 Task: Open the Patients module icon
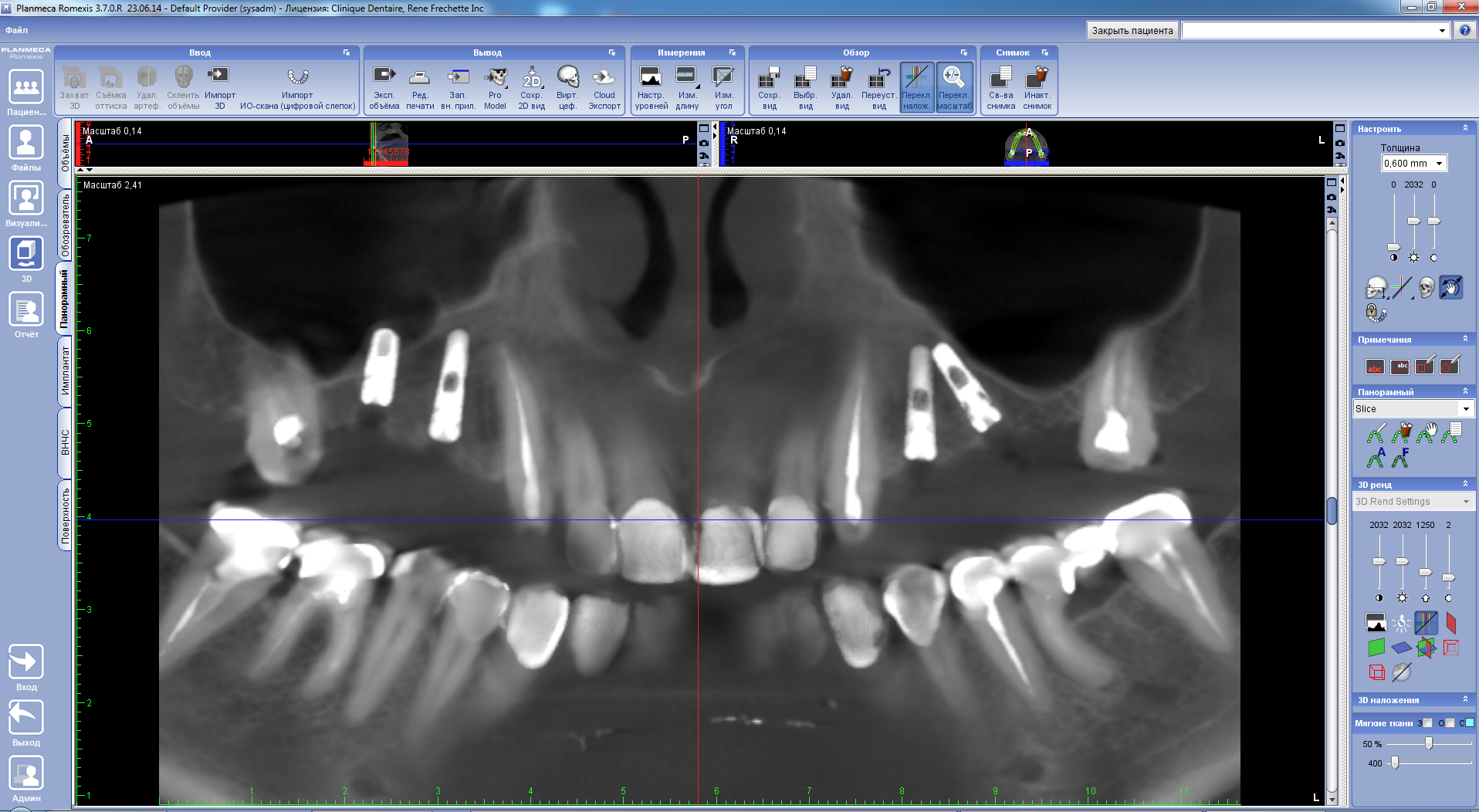click(x=26, y=86)
